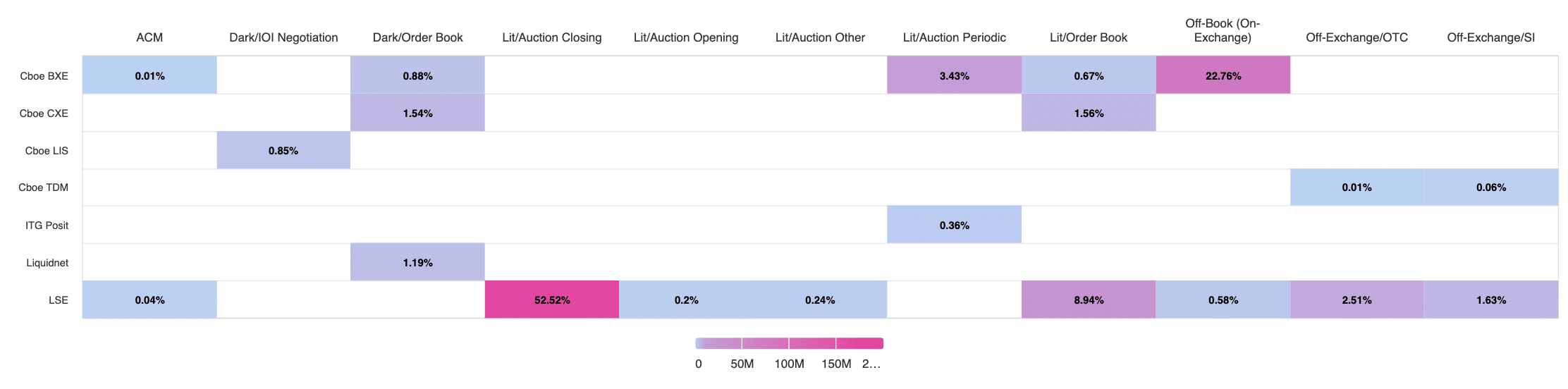Click the 100M label on the legend
The image size is (1568, 389).
(x=789, y=364)
